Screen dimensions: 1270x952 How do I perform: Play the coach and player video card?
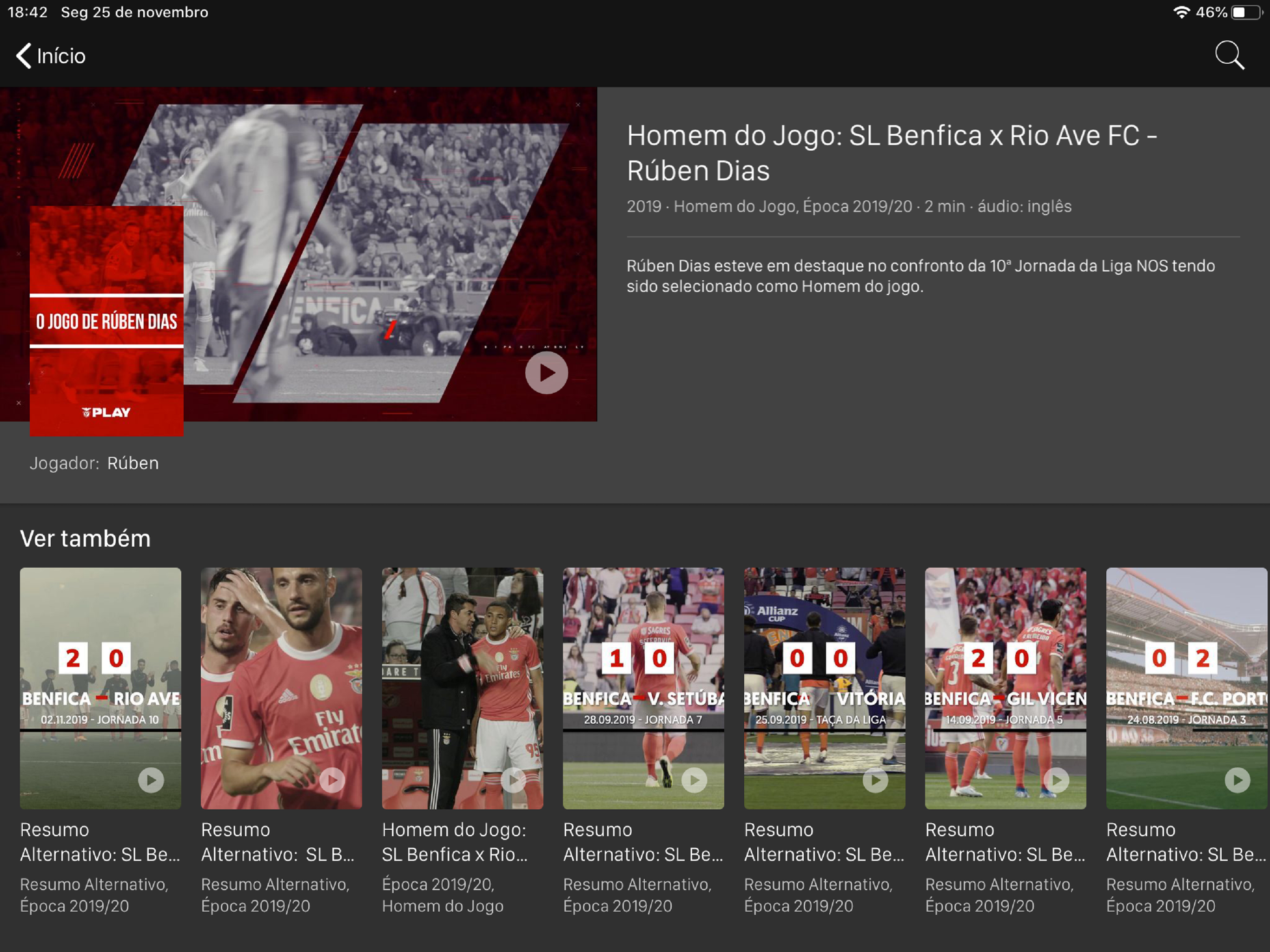coord(513,780)
